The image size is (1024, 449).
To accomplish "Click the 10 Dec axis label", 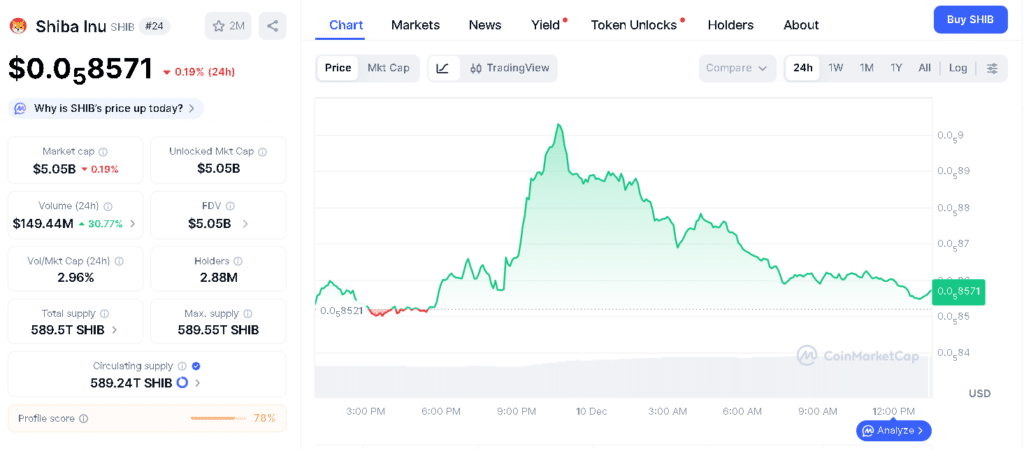I will tap(592, 411).
